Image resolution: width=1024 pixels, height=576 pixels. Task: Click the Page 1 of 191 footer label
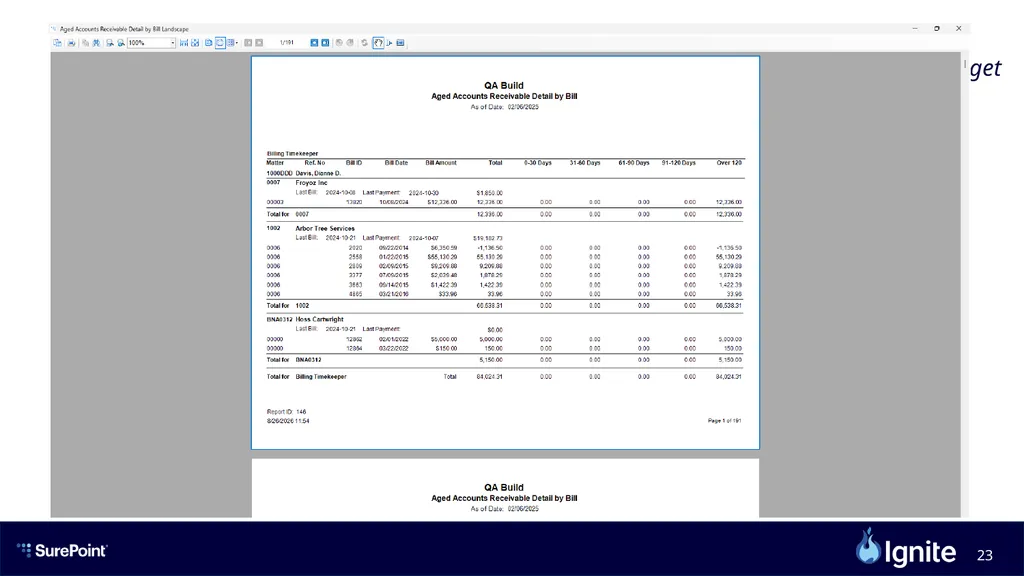(725, 421)
